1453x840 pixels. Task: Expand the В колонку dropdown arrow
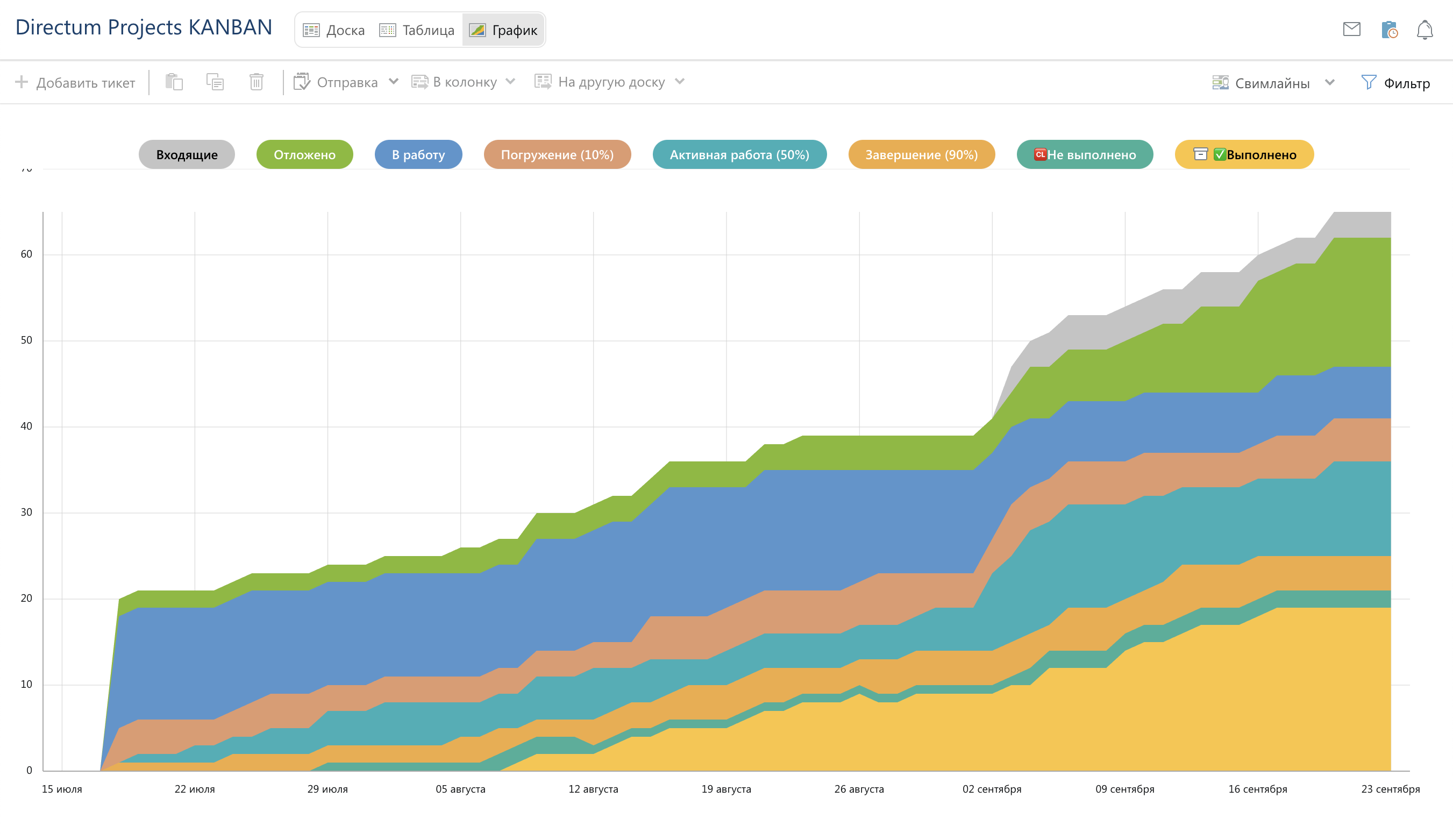(510, 81)
